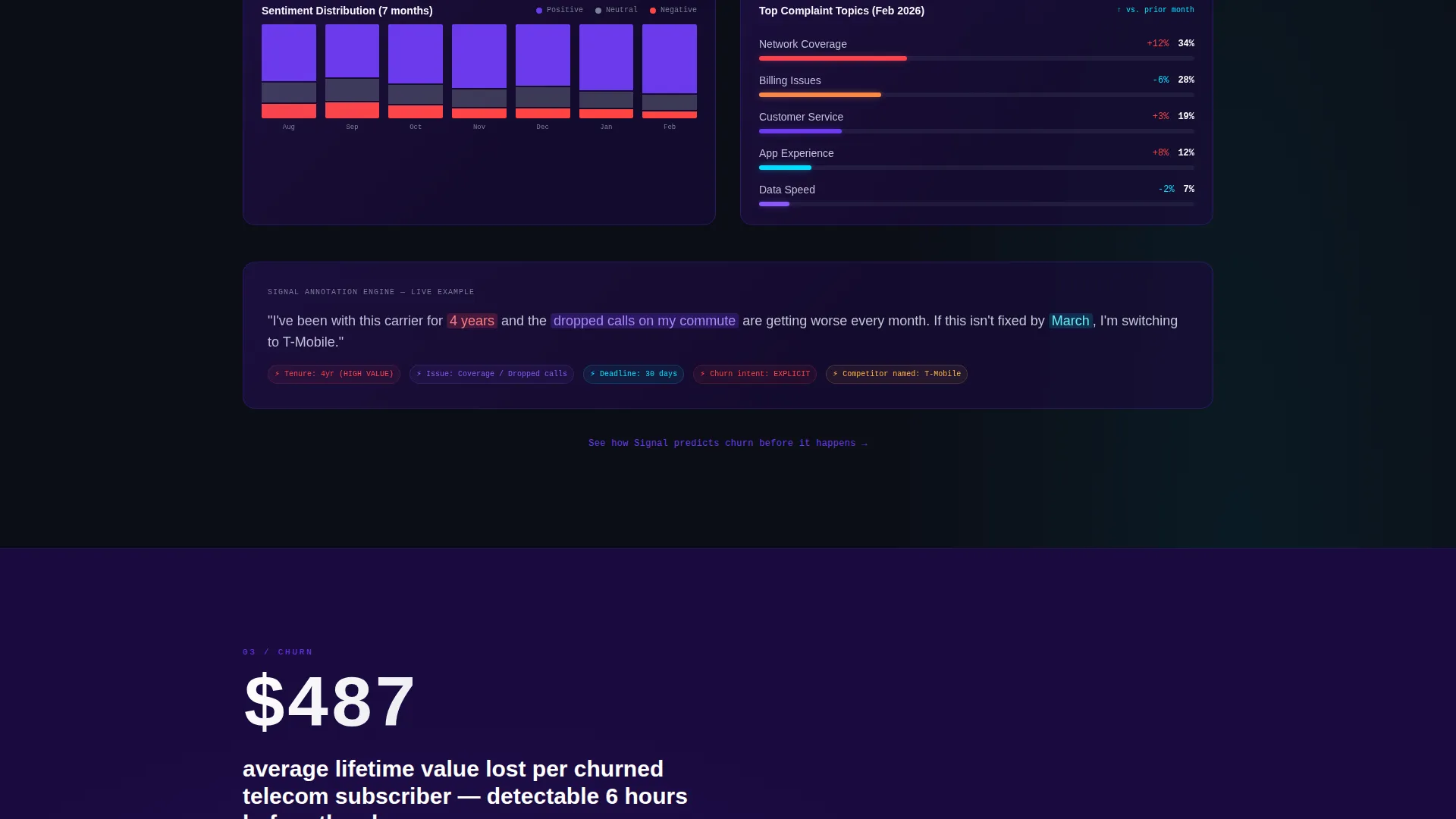Select the Issue Coverage Dropped calls tag
Viewport: 1456px width, 819px height.
click(491, 374)
